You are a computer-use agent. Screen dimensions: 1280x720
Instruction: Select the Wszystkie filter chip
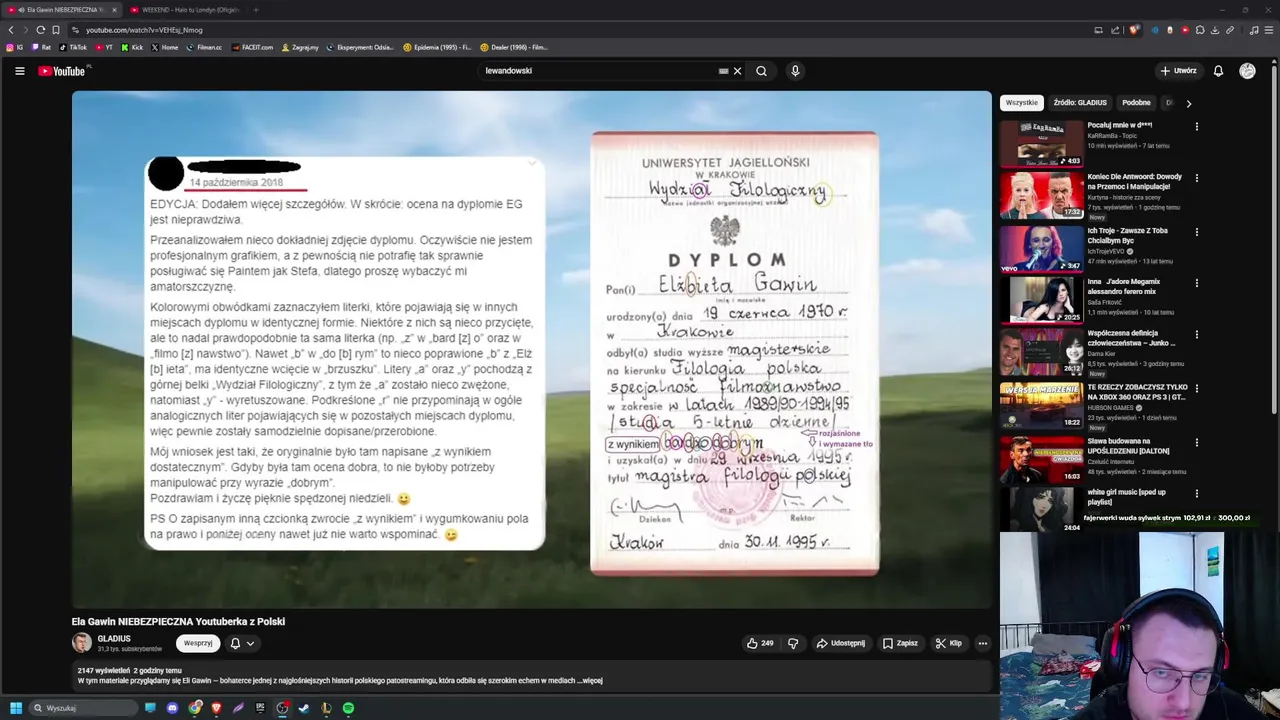pos(1021,103)
